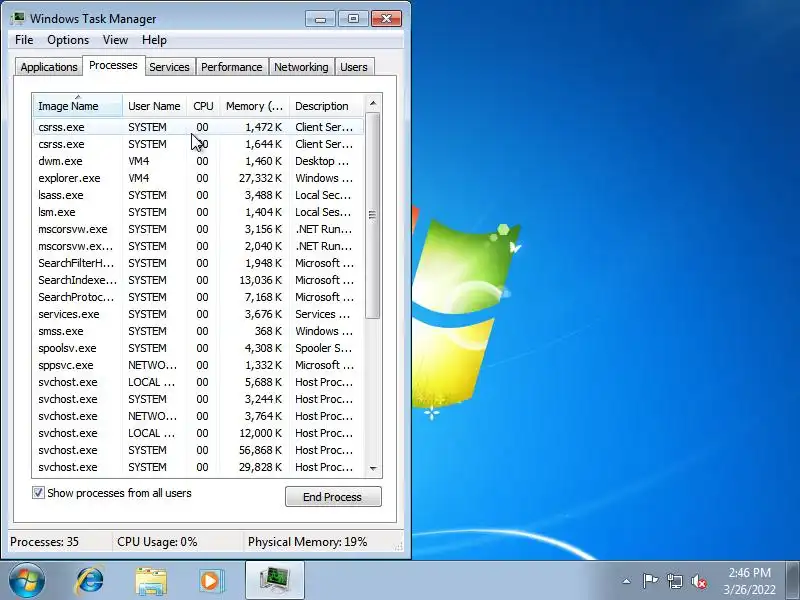Select the sppsvc.exe process row
800x600 pixels.
[x=198, y=365]
